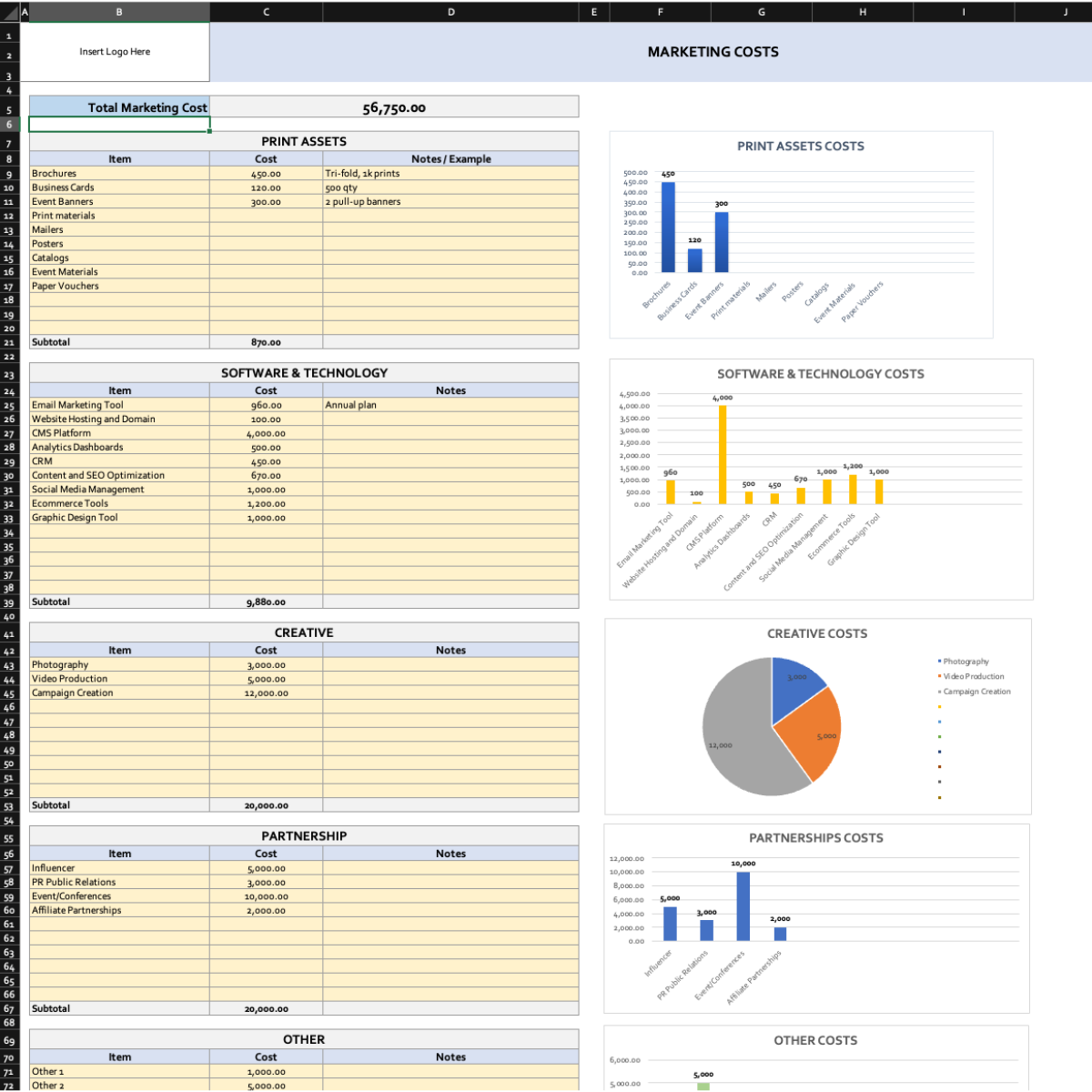Select column header D
This screenshot has width=1092, height=1092.
(450, 12)
